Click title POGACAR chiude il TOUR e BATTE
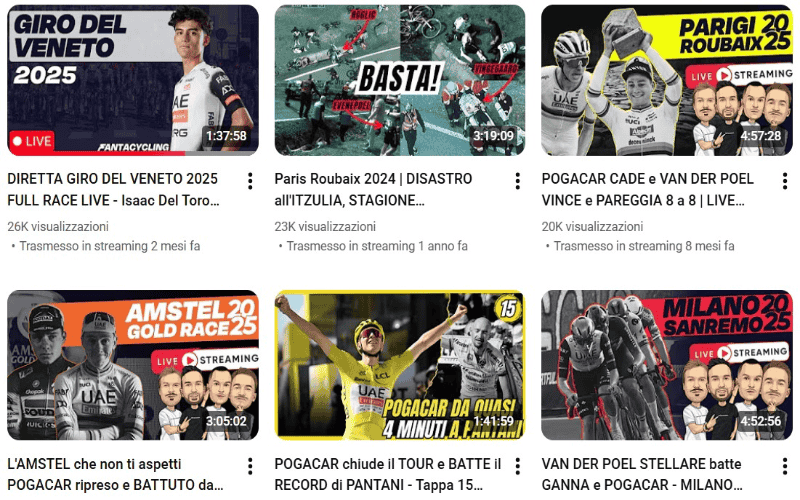The width and height of the screenshot is (800, 500). click(x=388, y=474)
